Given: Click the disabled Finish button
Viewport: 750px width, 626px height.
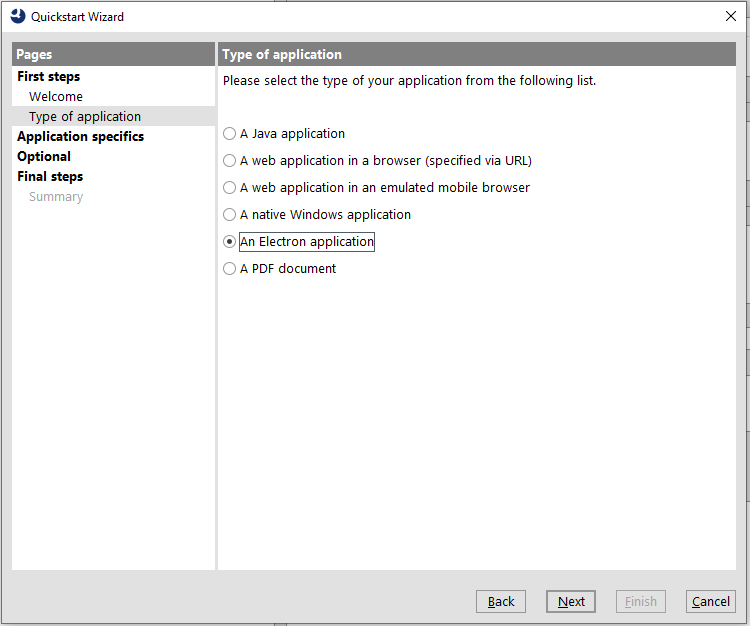Looking at the screenshot, I should tap(640, 601).
